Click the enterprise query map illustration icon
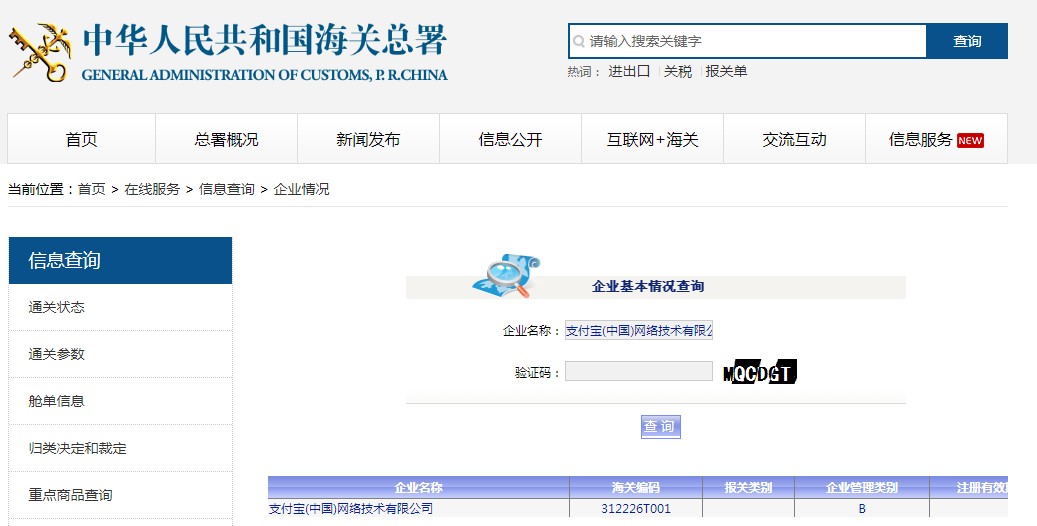 tap(506, 277)
